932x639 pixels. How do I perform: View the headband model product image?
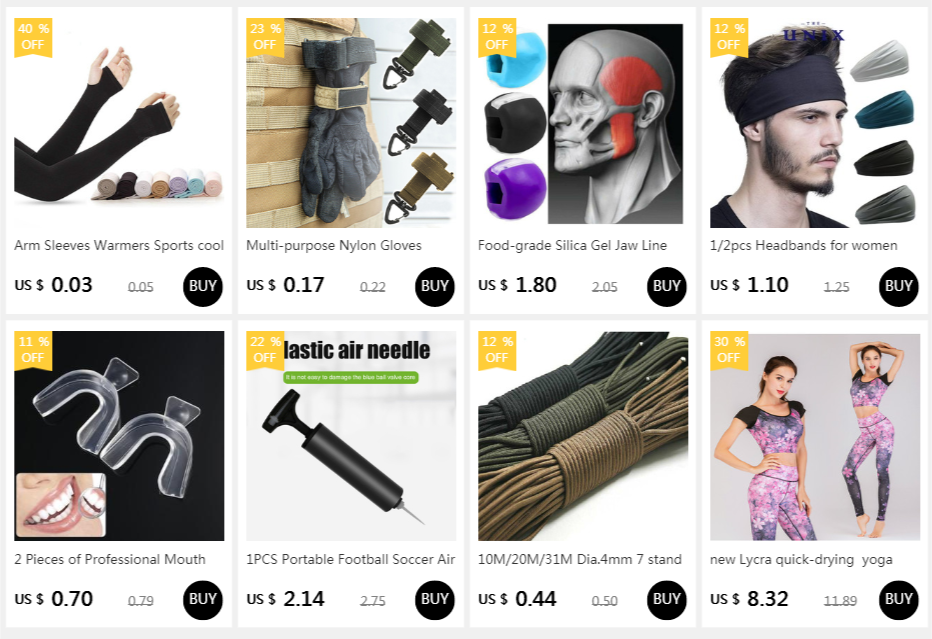pos(814,122)
